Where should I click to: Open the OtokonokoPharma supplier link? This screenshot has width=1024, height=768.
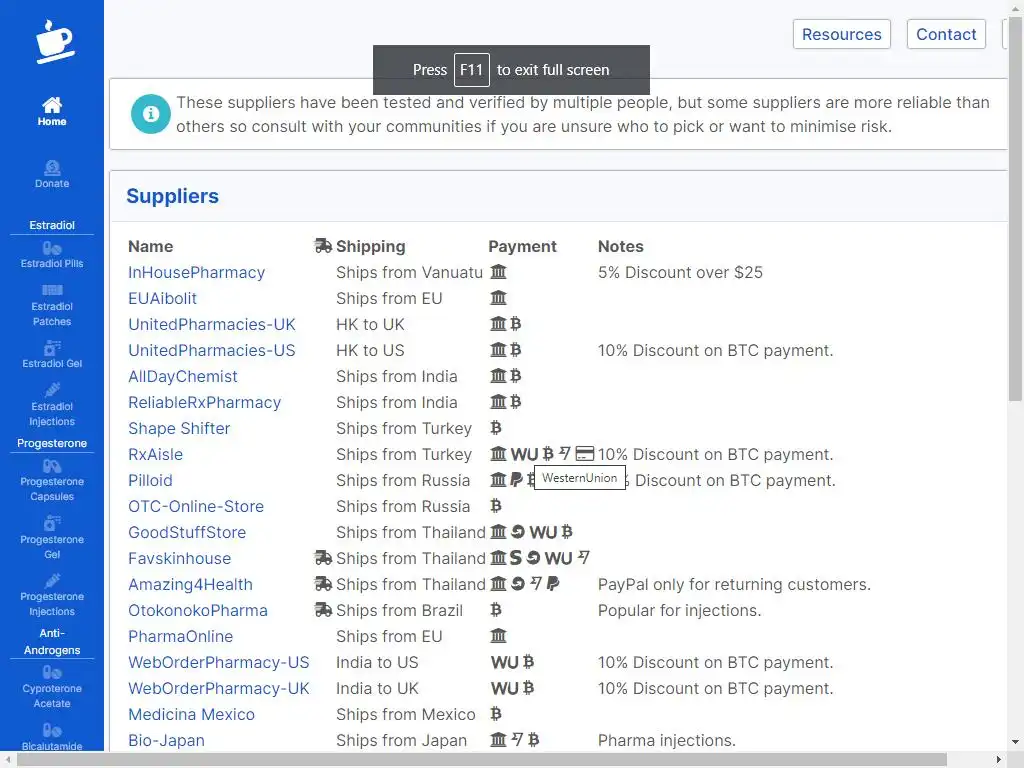[x=197, y=610]
